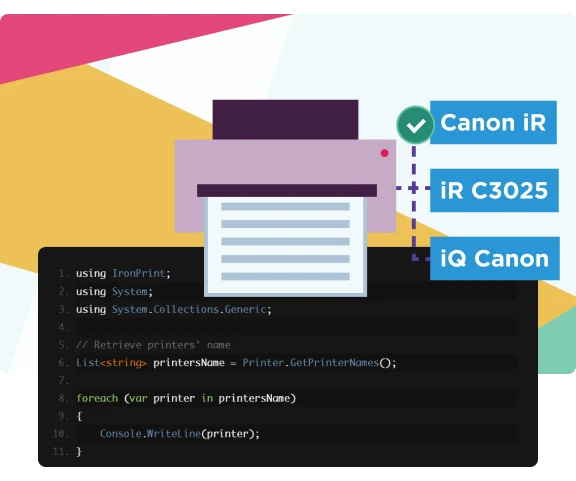
Task: Click the List<string> type declaration
Action: coord(111,363)
